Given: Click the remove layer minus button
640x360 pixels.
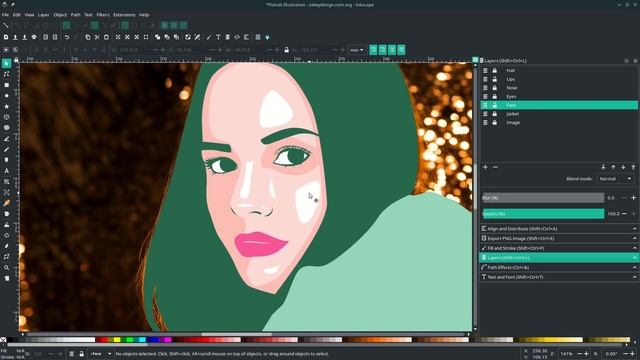Looking at the screenshot, I should pos(495,167).
